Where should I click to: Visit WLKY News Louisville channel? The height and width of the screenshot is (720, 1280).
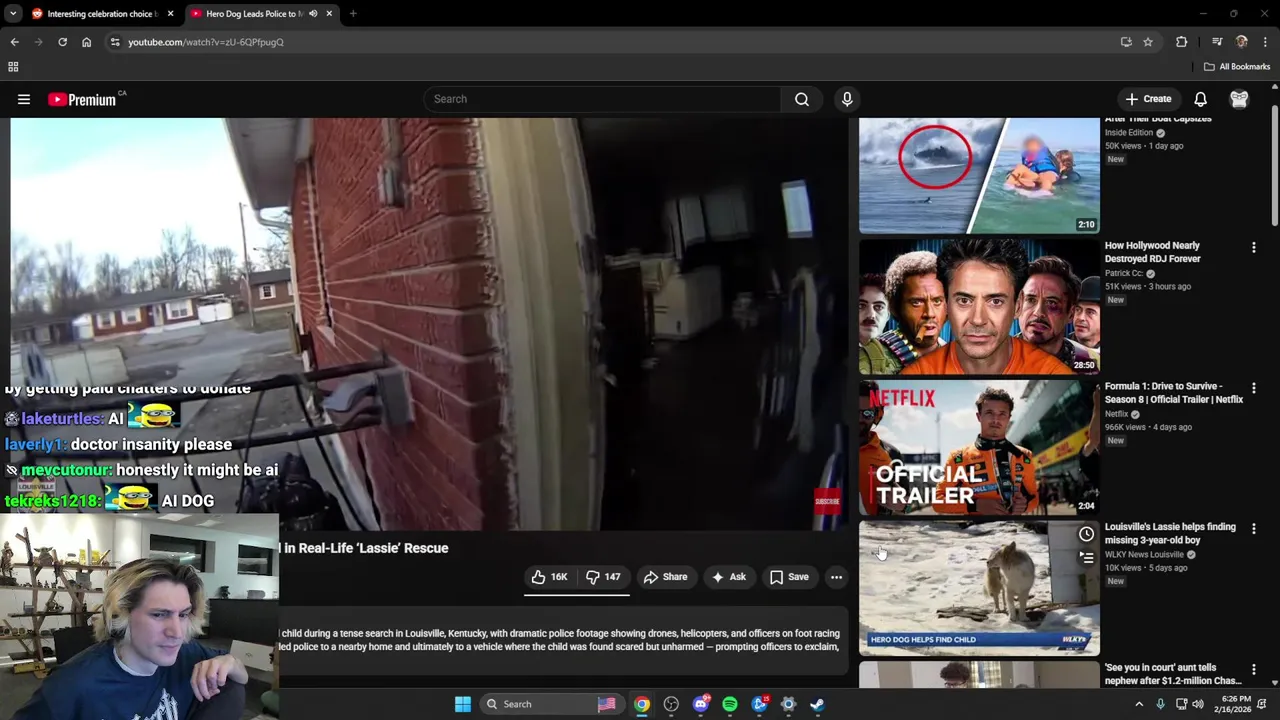coord(1144,555)
